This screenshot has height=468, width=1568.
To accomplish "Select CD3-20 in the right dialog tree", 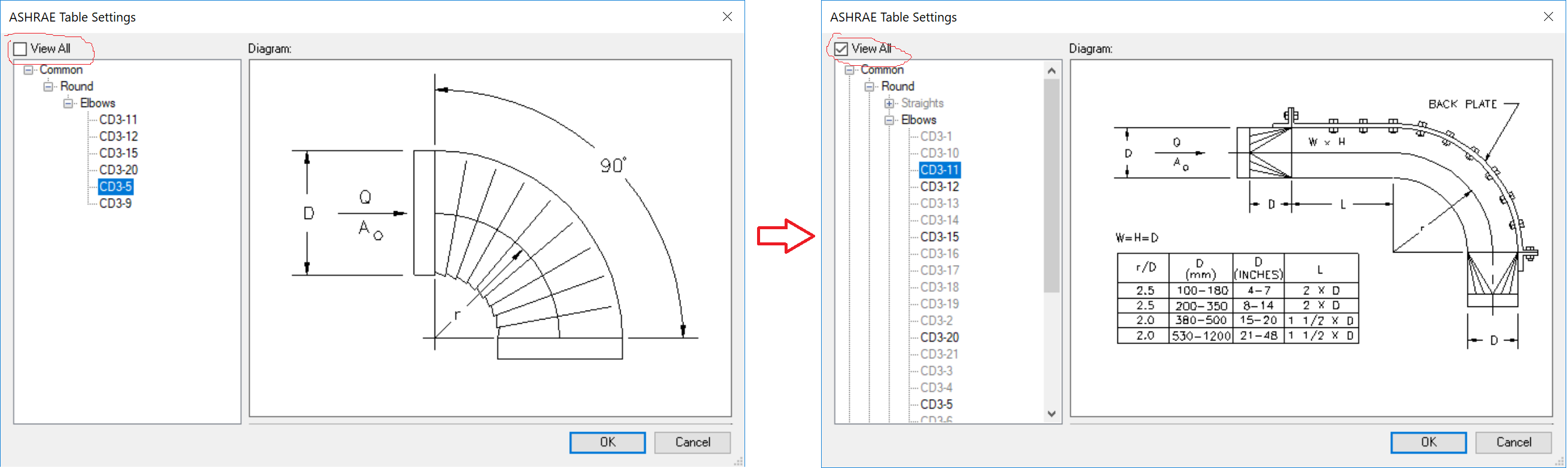I will click(x=939, y=337).
